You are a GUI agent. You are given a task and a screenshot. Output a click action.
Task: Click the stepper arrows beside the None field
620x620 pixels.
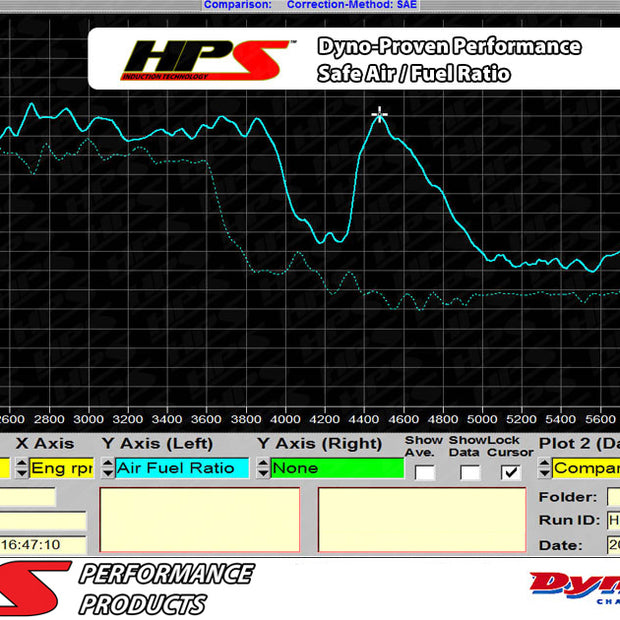click(x=263, y=468)
